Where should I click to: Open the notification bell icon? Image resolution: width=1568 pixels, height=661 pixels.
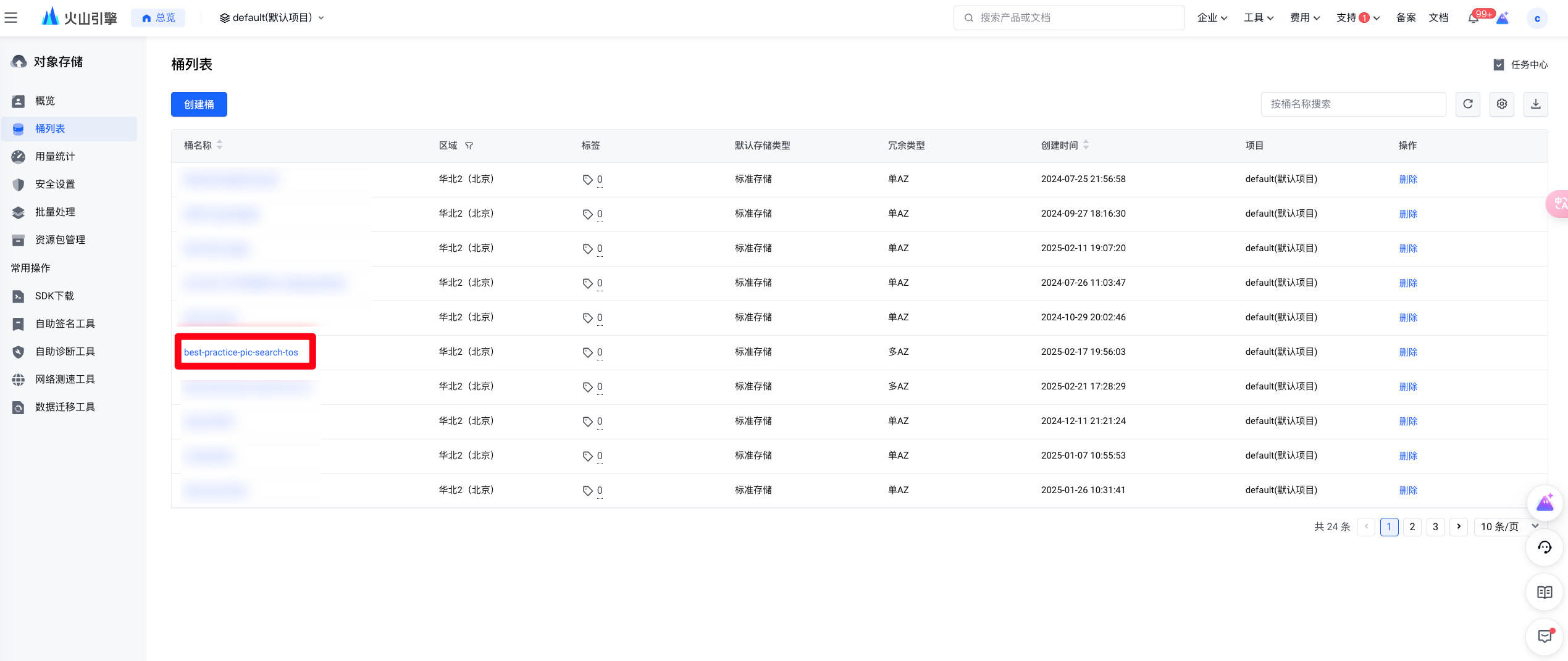(1474, 18)
